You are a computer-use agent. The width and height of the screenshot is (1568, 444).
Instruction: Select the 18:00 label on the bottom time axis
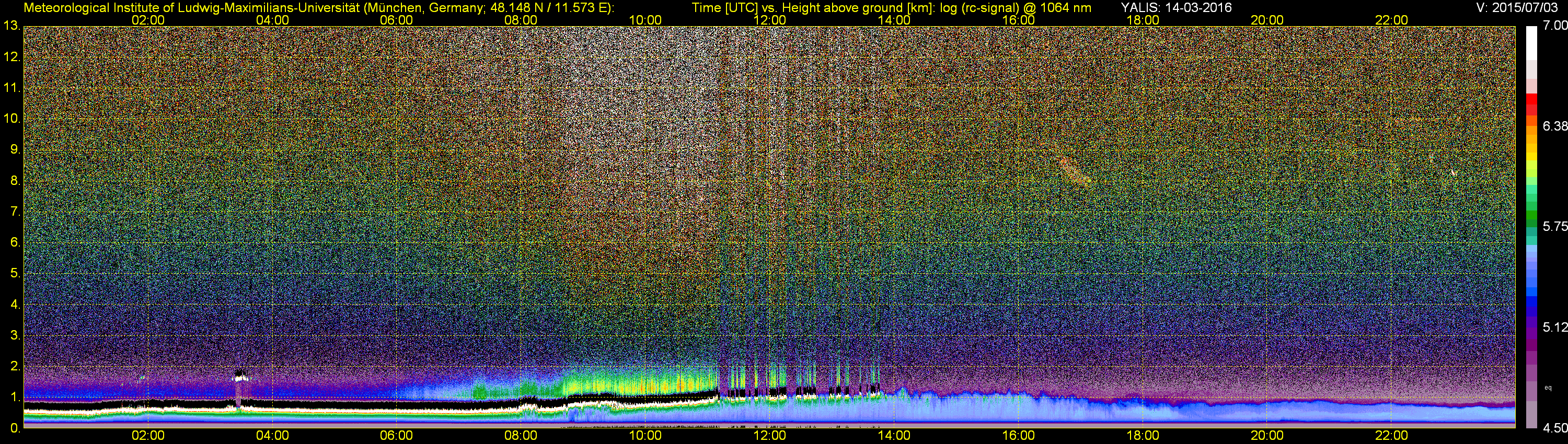click(x=1143, y=436)
